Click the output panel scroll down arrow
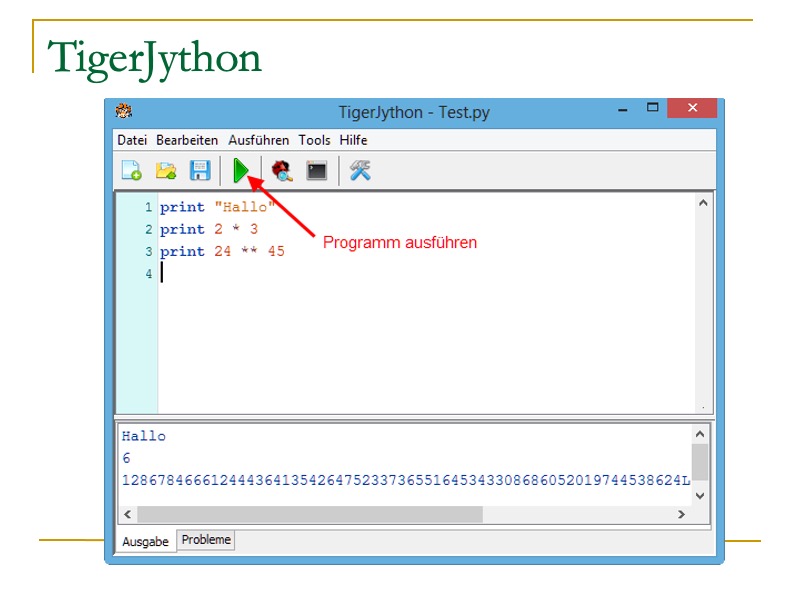The width and height of the screenshot is (800, 600). (x=700, y=495)
